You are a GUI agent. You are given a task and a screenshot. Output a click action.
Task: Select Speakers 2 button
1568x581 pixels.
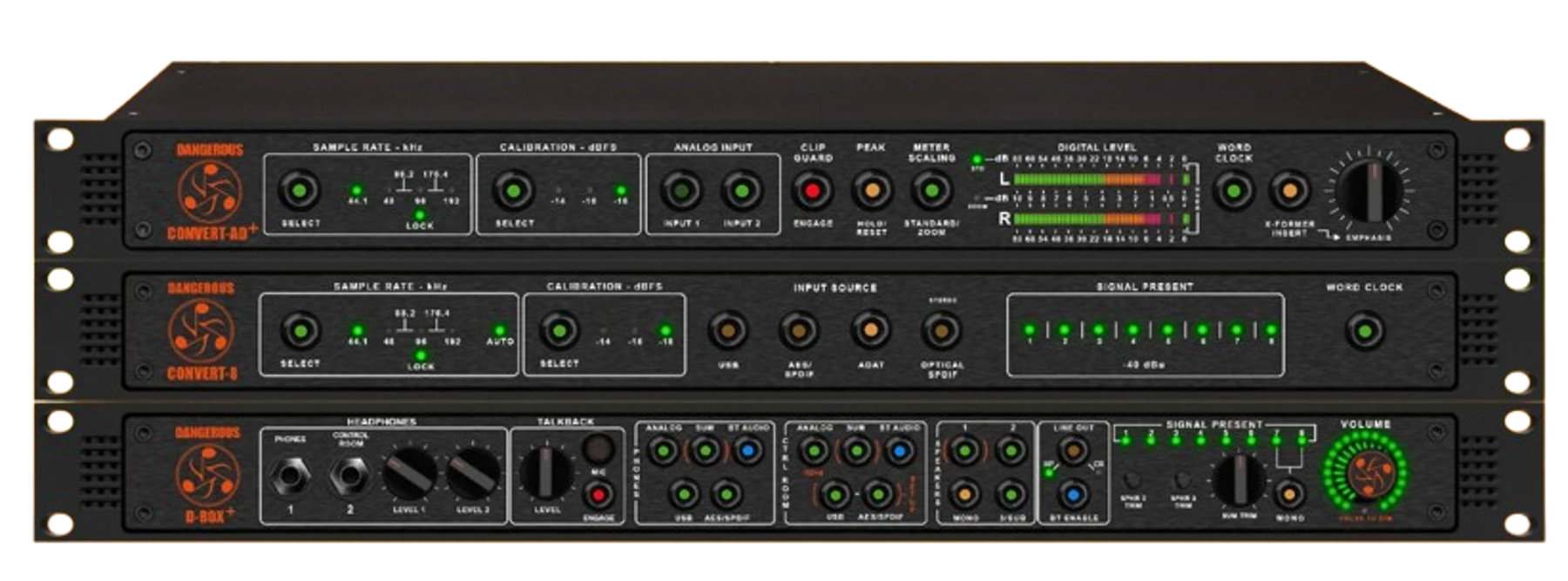point(1010,451)
